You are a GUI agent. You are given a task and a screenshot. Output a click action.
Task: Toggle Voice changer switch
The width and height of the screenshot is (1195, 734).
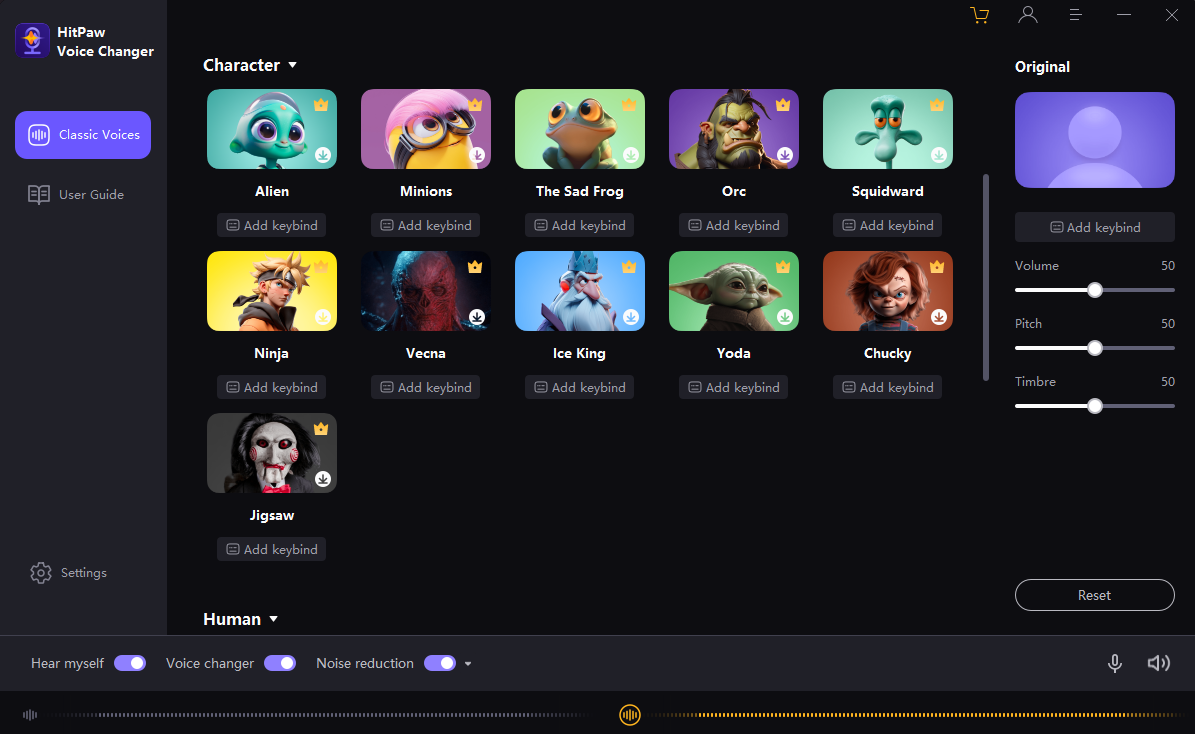click(280, 663)
